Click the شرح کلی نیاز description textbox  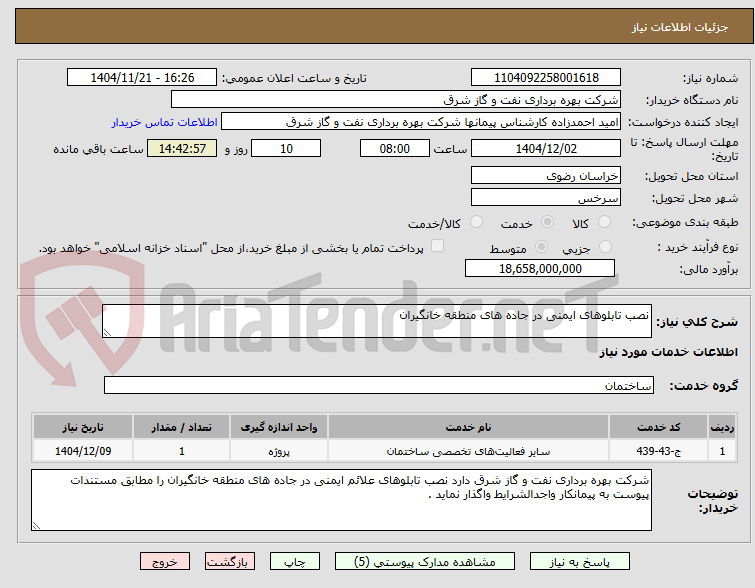[377, 321]
